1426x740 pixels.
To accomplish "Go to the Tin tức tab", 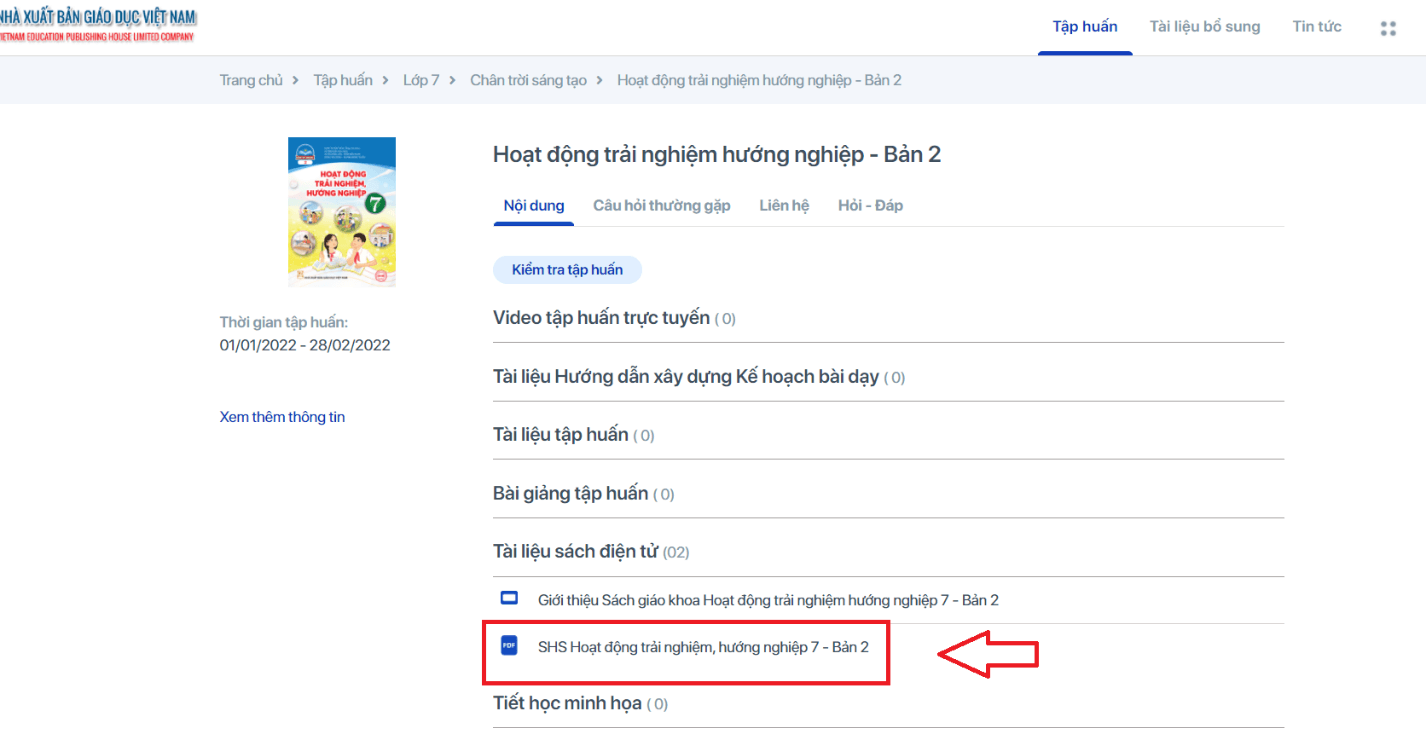I will tap(1317, 27).
